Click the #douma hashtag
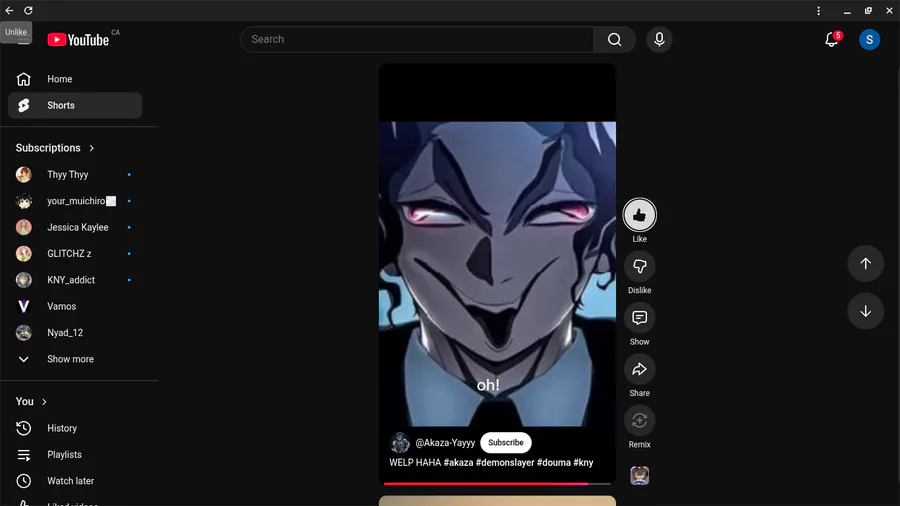The image size is (900, 506). [x=553, y=462]
